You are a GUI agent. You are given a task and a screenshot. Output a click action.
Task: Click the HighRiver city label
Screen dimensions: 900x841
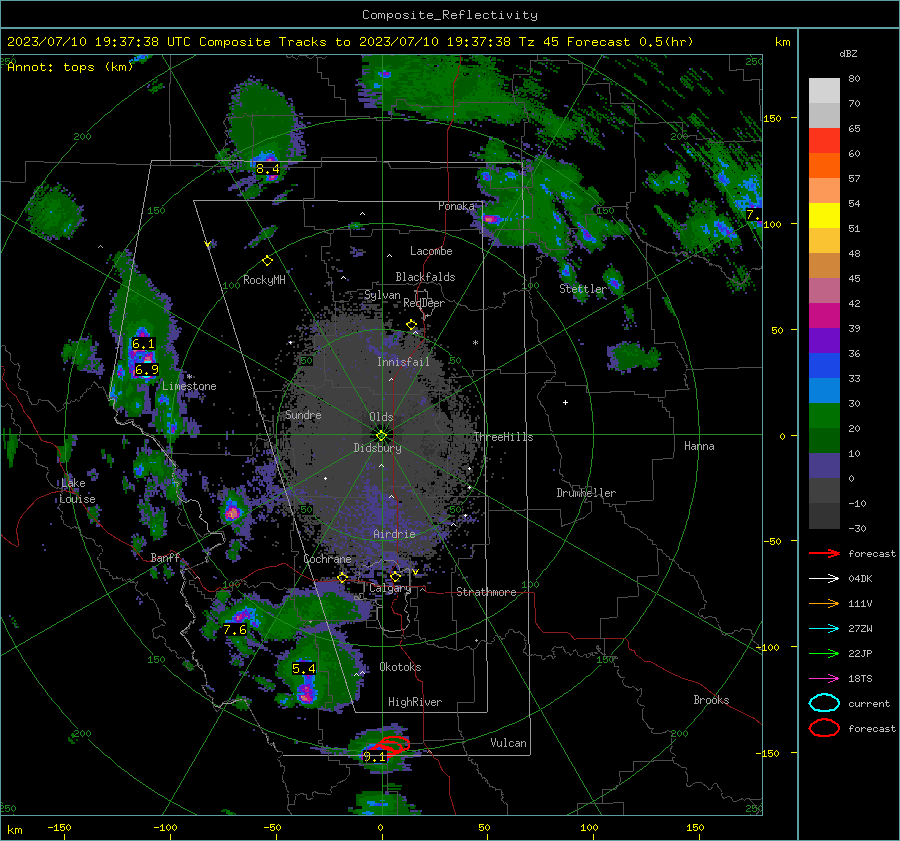(x=415, y=703)
